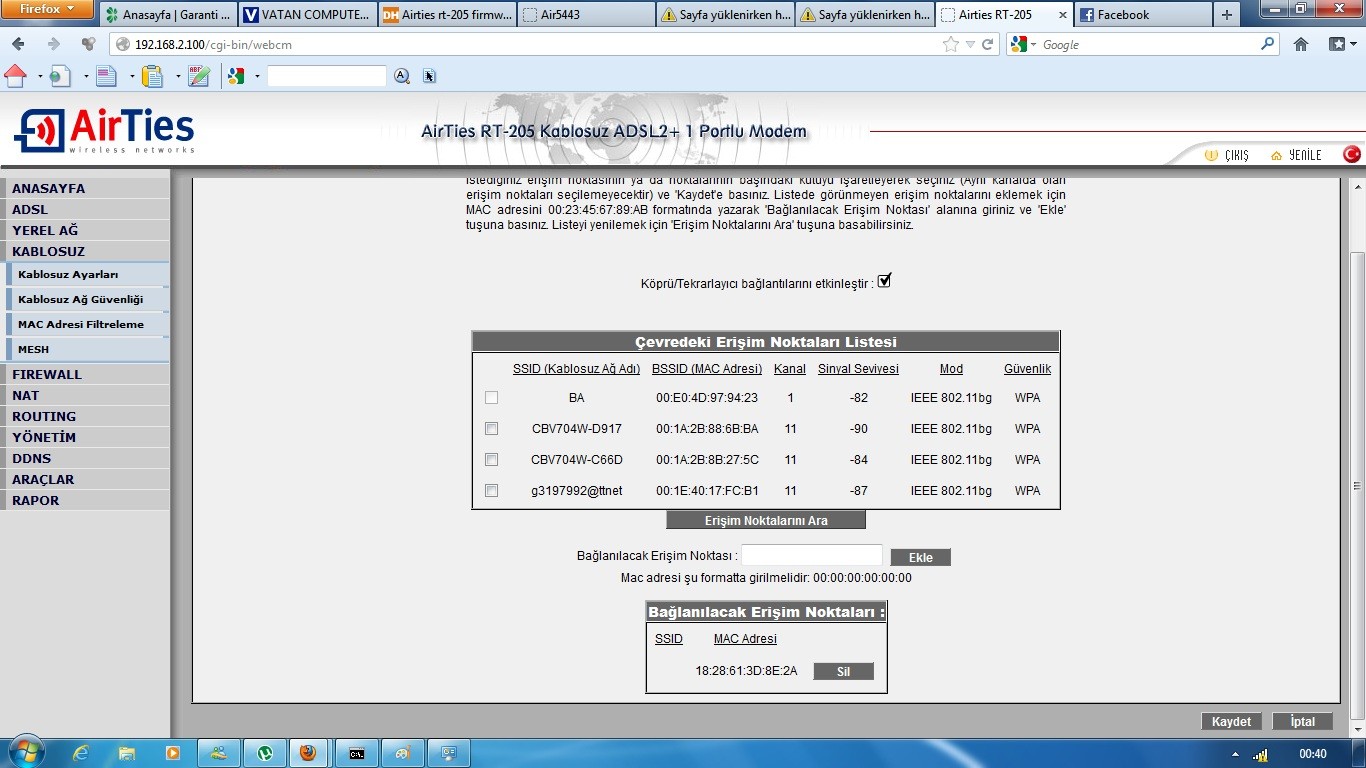Click the clipboard toolbar icon
Viewport: 1366px width, 768px height.
coord(152,76)
